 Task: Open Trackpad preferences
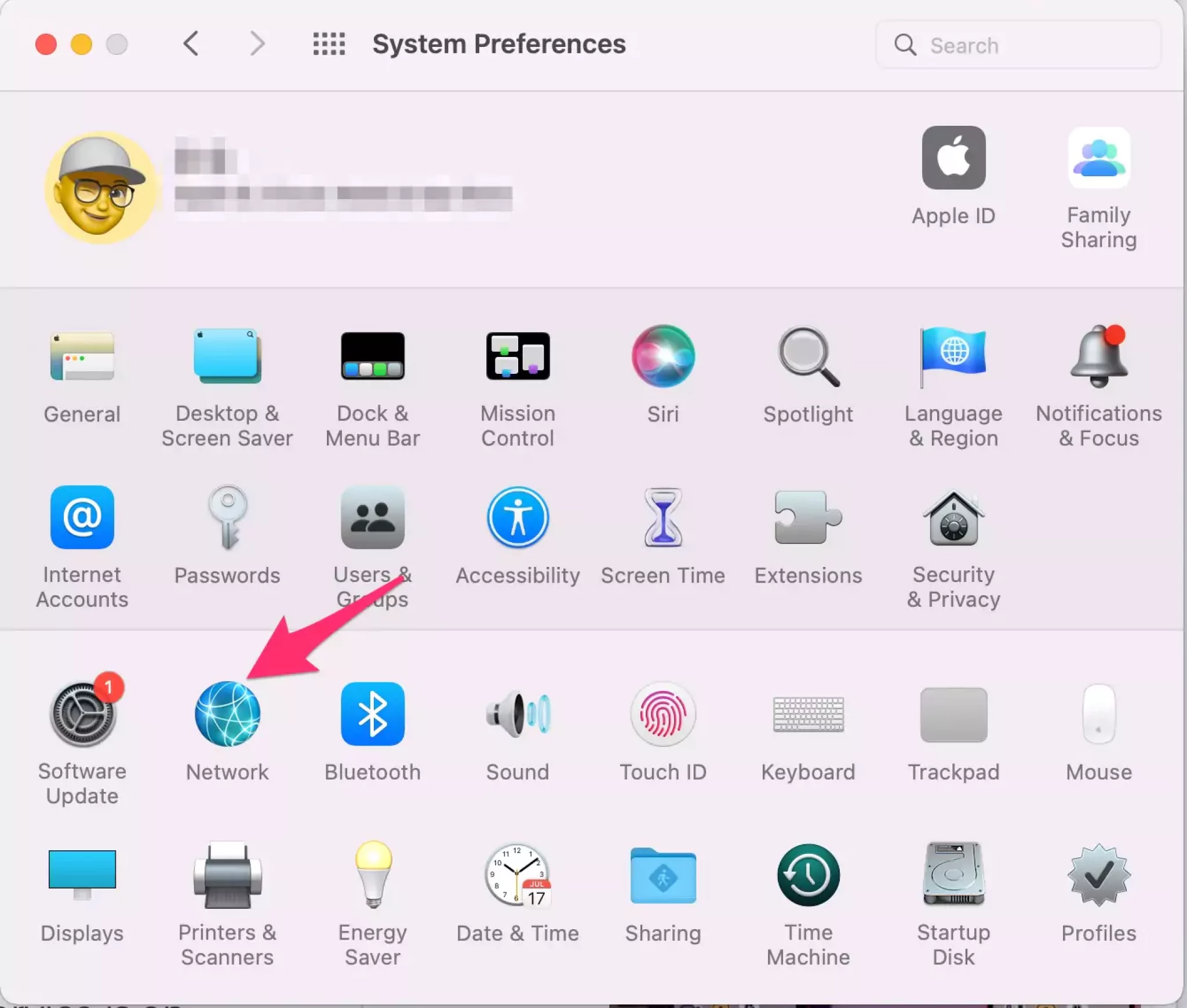953,714
